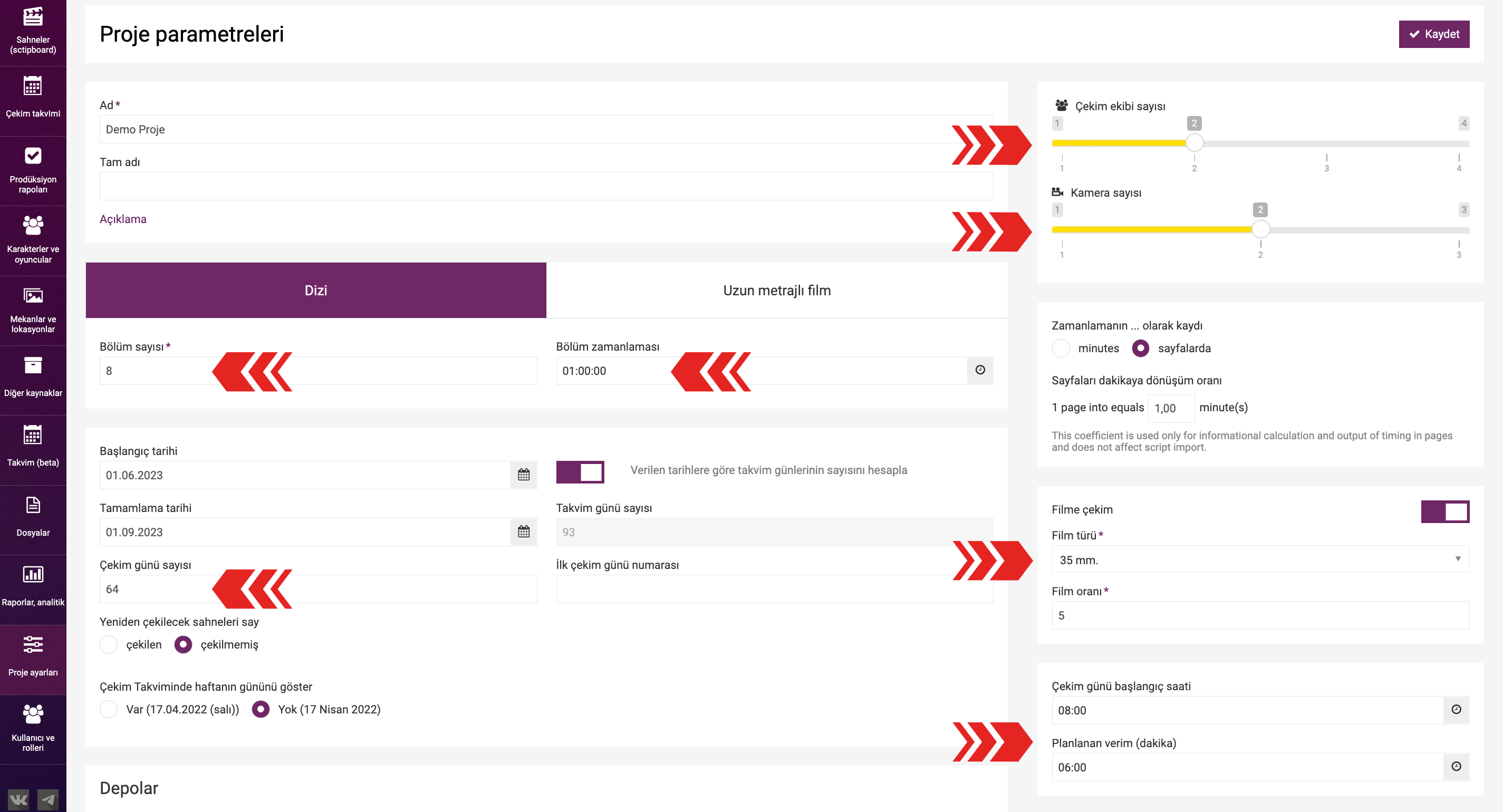The width and height of the screenshot is (1503, 812).
Task: Click the Bölüm zamanlaması time field
Action: 761,371
